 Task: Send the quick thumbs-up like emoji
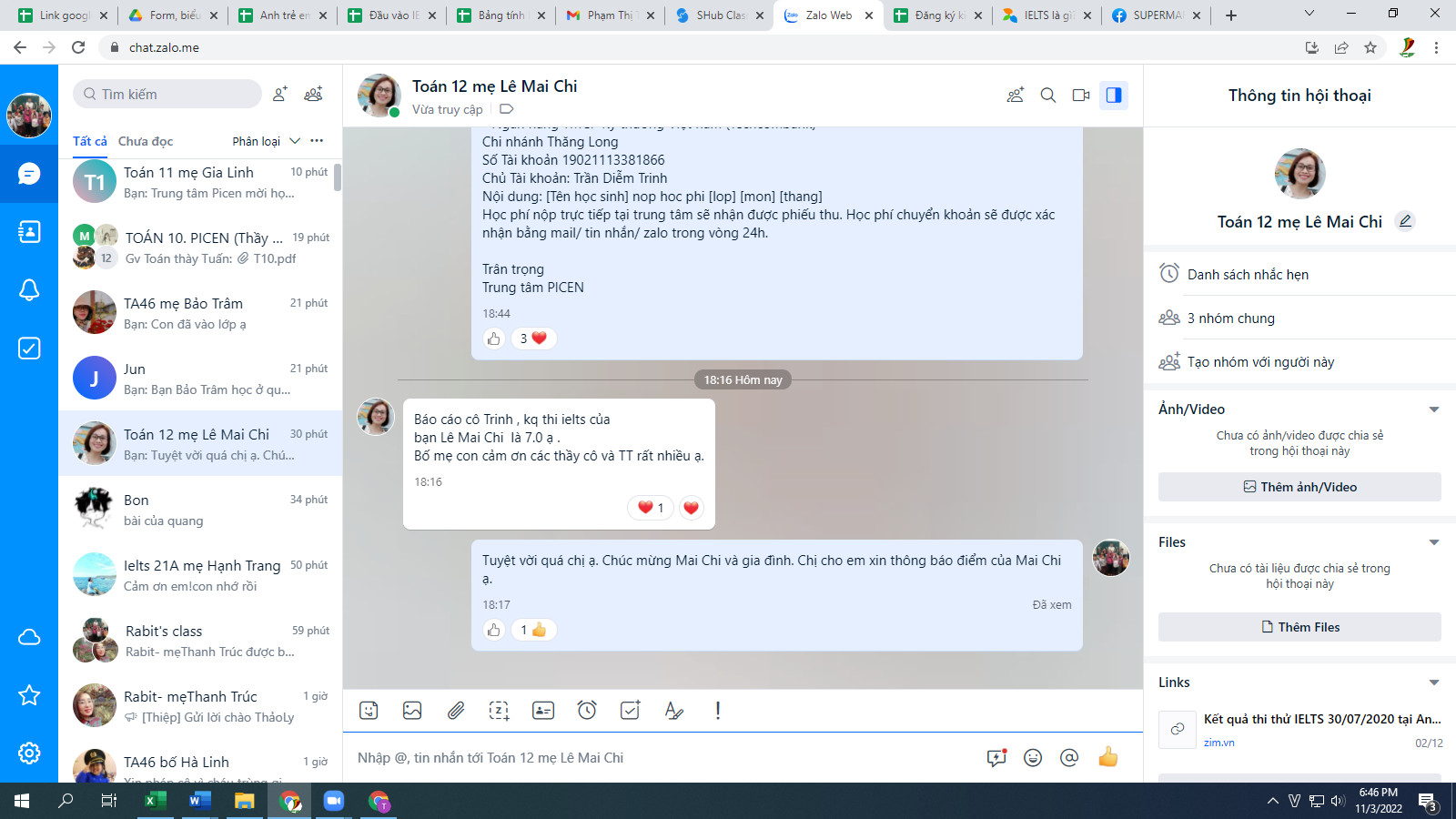[x=1107, y=757]
